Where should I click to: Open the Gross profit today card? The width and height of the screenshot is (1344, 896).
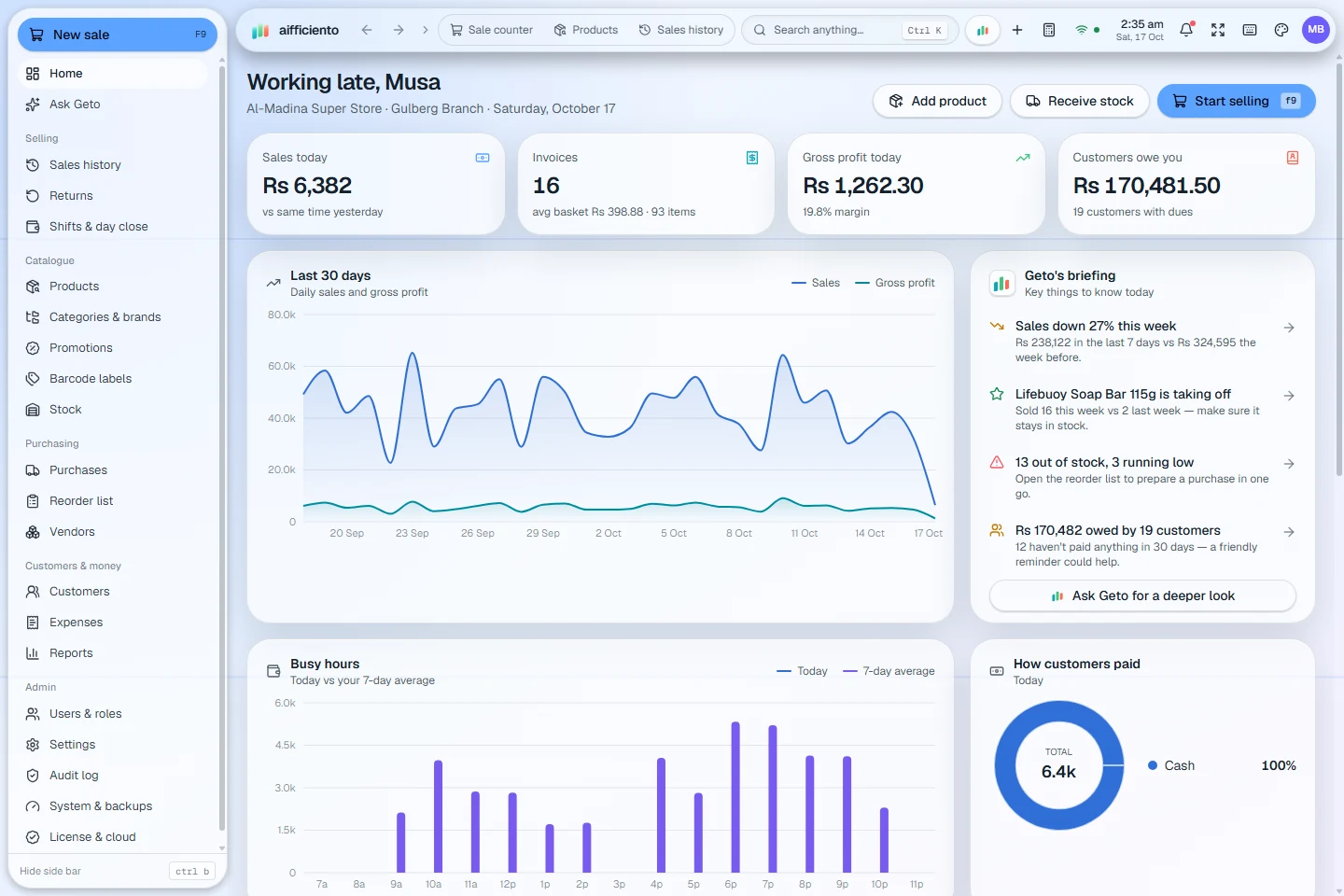click(917, 184)
